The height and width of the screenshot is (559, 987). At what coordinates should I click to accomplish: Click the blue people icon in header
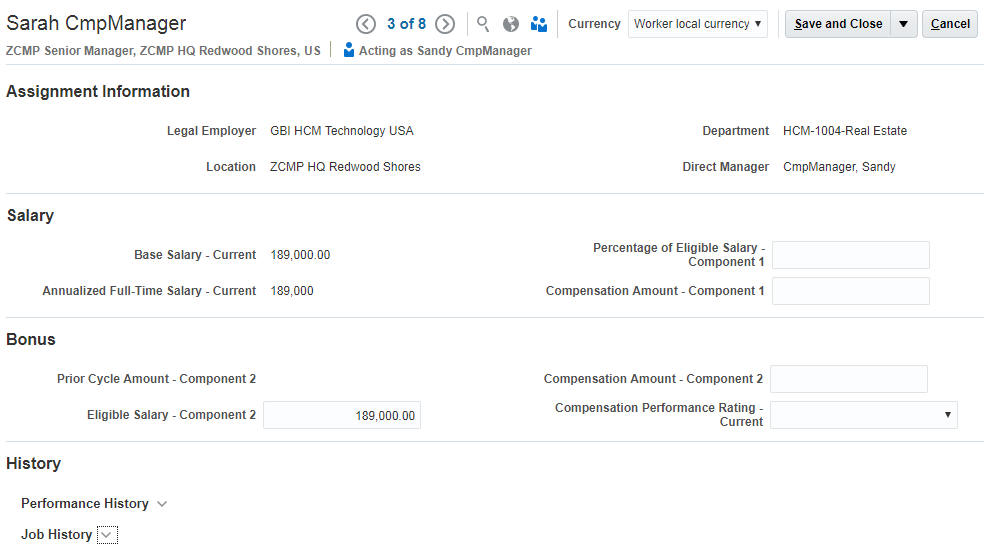click(539, 24)
